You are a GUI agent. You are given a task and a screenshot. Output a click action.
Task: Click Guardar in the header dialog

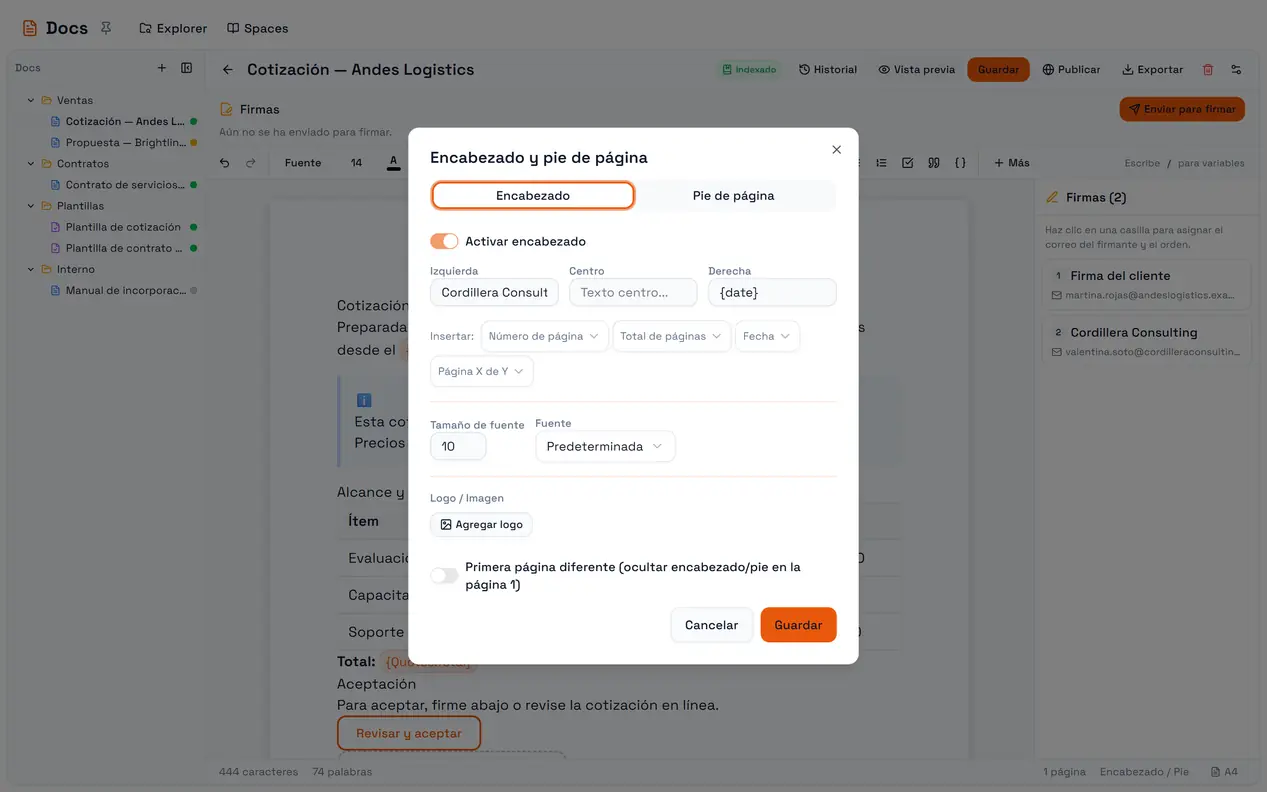tap(798, 625)
